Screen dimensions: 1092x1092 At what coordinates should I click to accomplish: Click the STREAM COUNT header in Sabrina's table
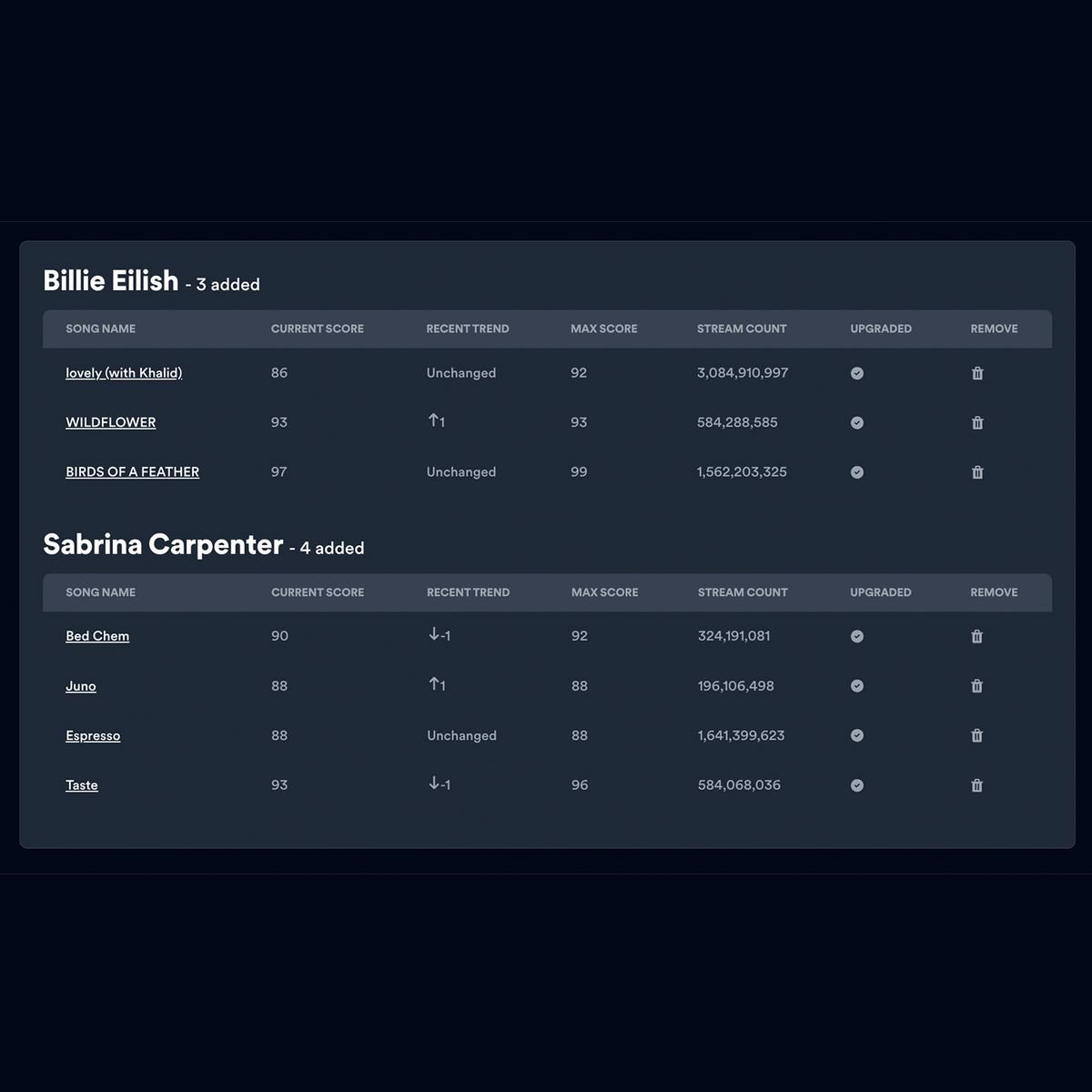pyautogui.click(x=742, y=592)
